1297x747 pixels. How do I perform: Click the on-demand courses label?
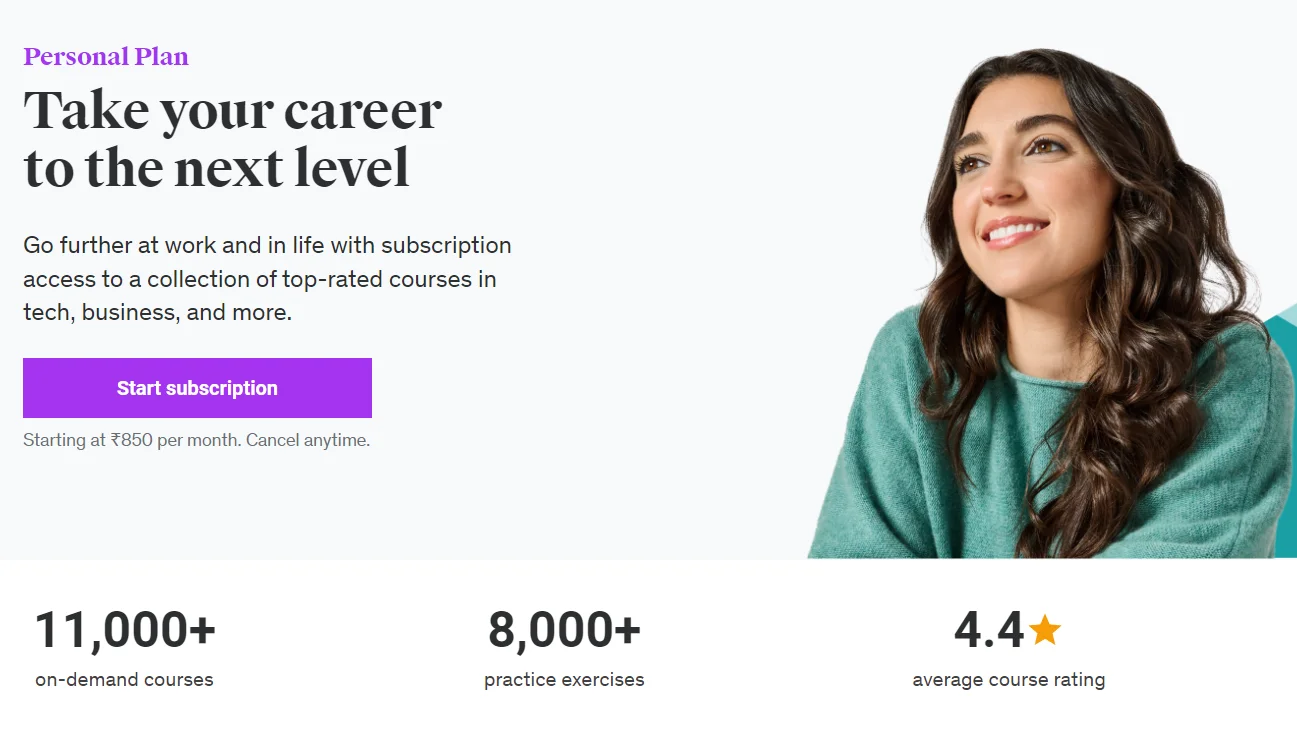[123, 679]
